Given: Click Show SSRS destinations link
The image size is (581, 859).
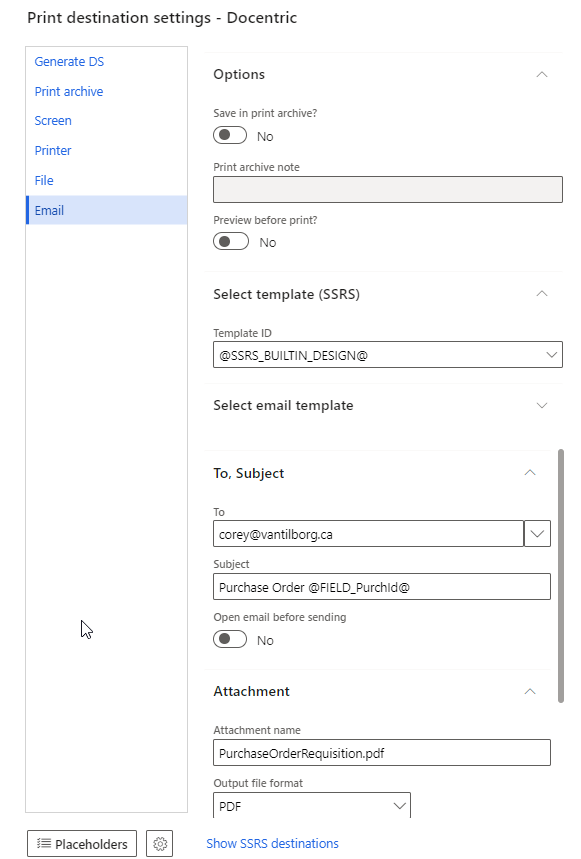Looking at the screenshot, I should 273,844.
